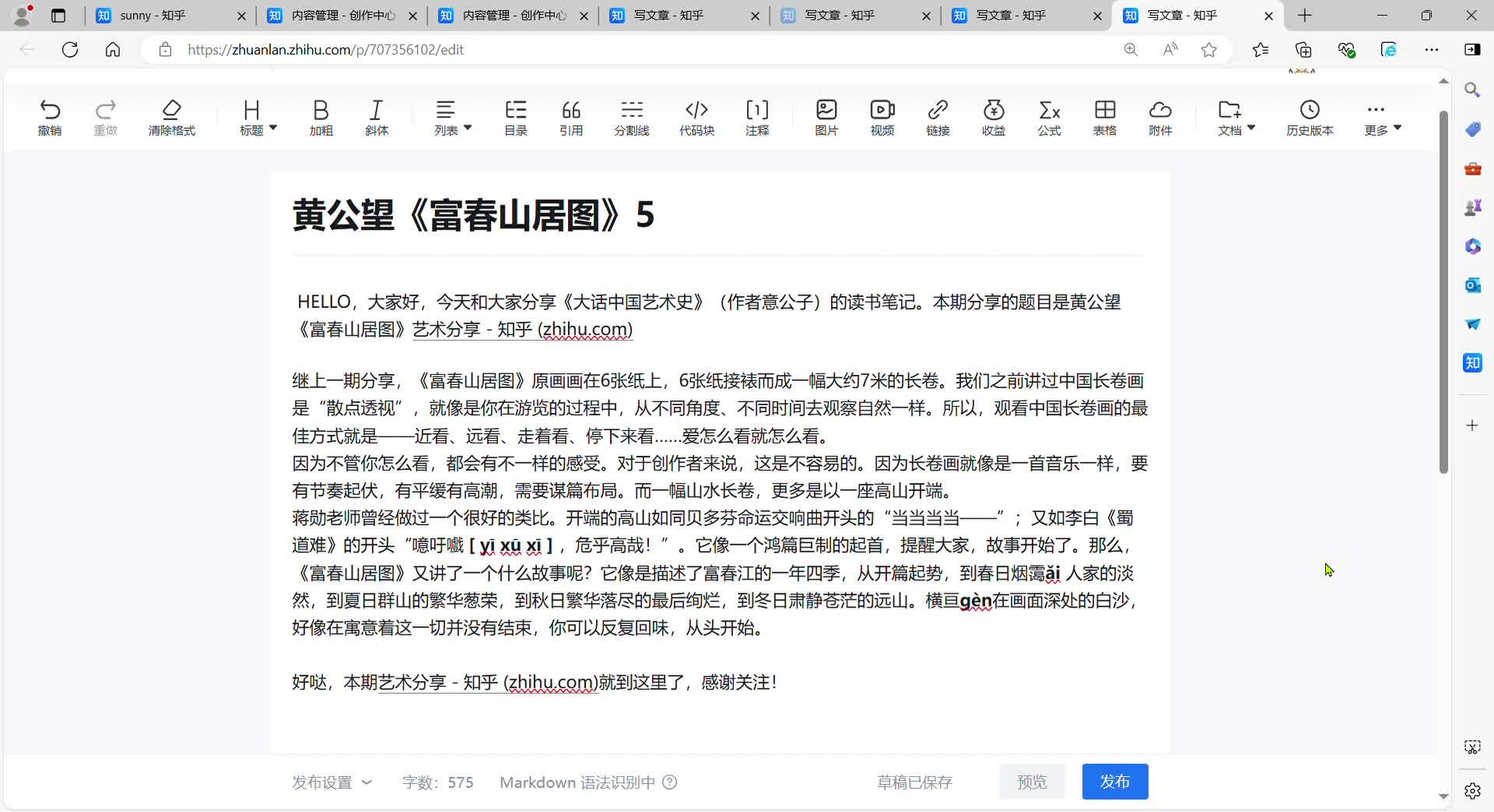Insert a 分割线 divider line

click(631, 118)
